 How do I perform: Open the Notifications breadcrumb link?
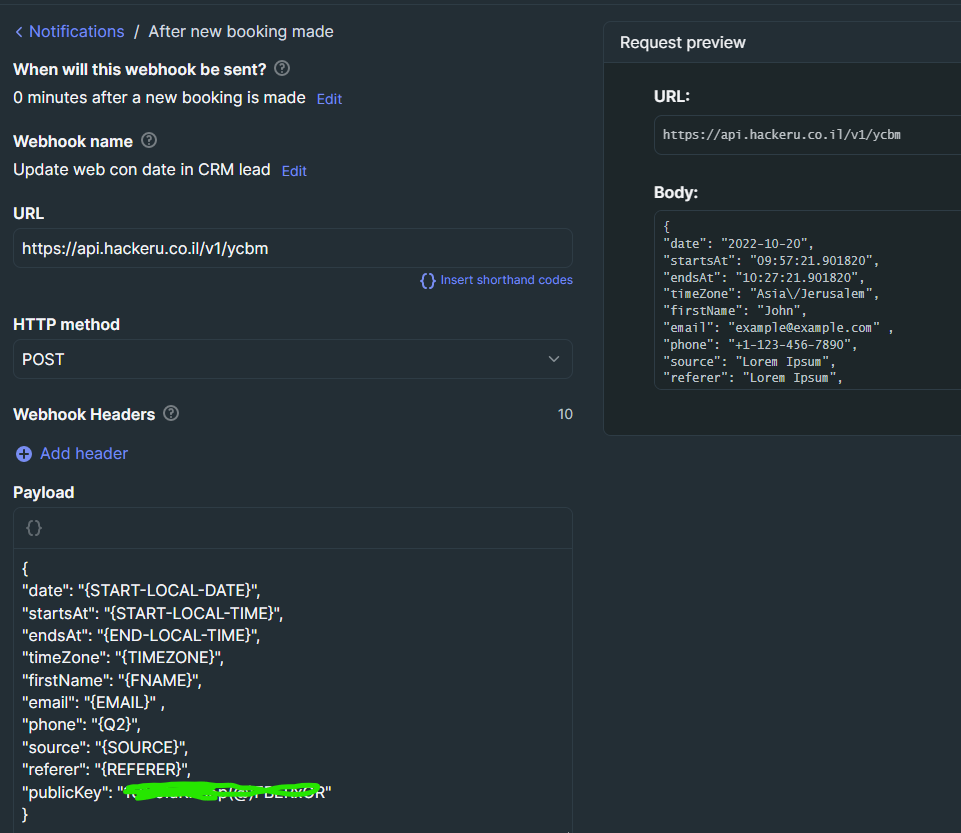pos(76,32)
